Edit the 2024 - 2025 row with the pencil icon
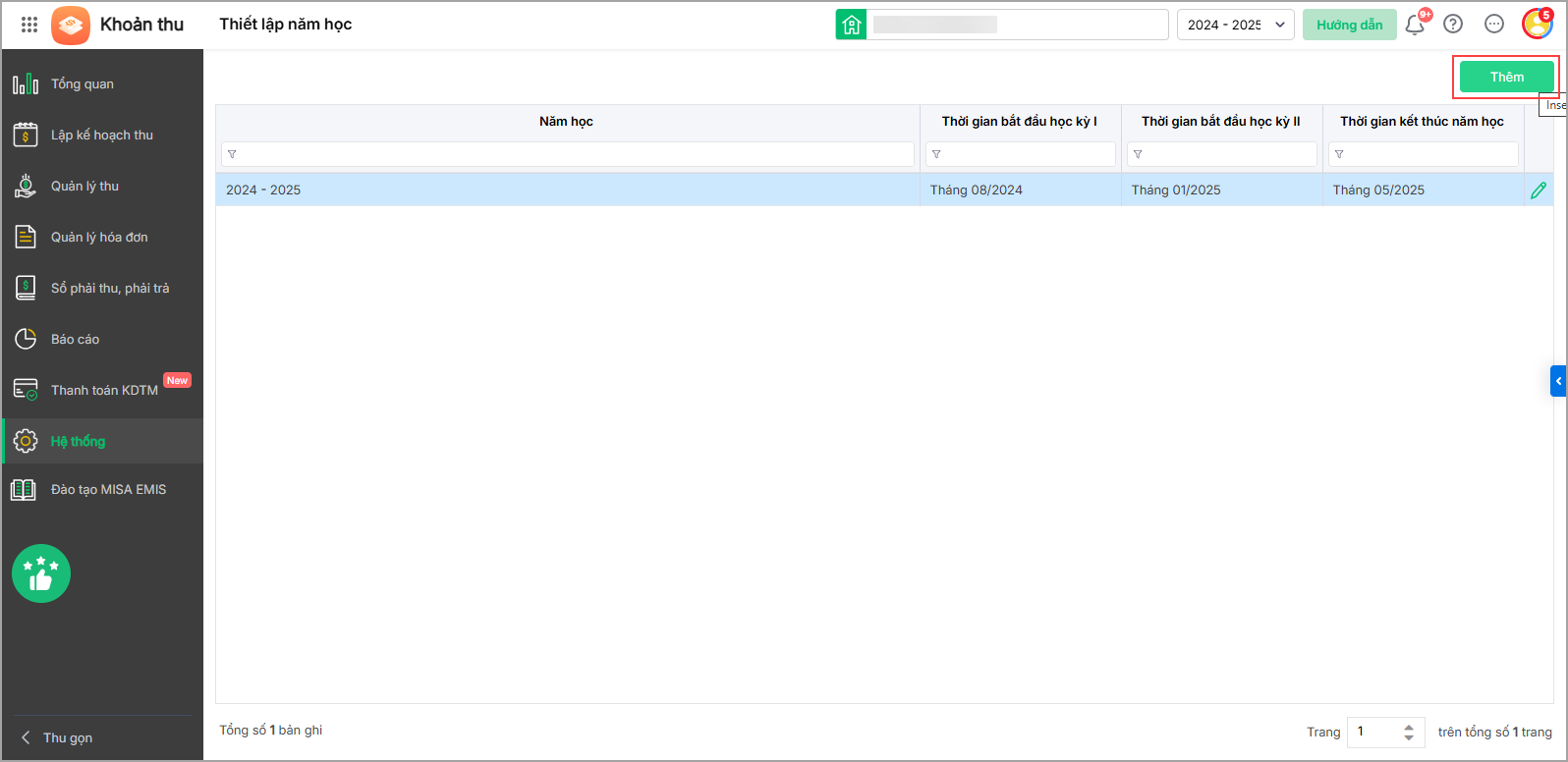Image resolution: width=1568 pixels, height=762 pixels. (1539, 190)
